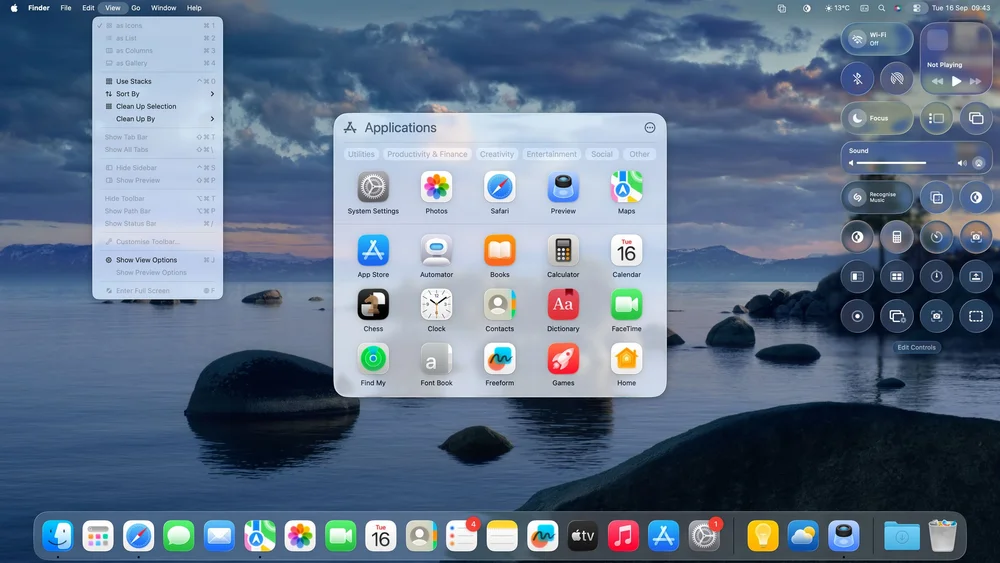
Task: Click the screen recording circle control
Action: pyautogui.click(x=857, y=316)
